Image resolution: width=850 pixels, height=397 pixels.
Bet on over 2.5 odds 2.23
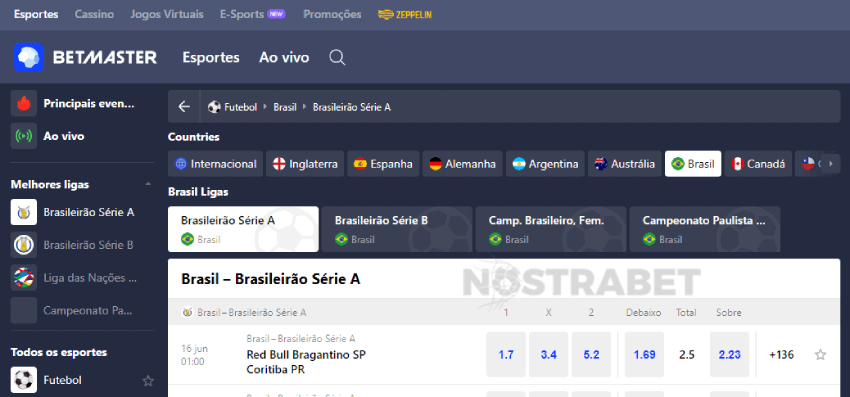coord(730,355)
